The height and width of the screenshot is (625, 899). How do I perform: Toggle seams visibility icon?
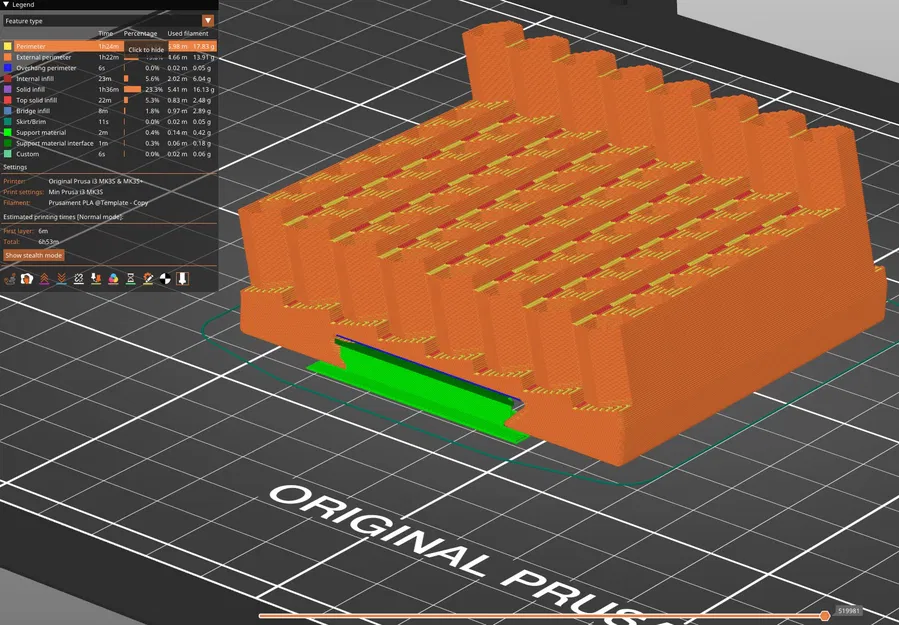tap(79, 279)
